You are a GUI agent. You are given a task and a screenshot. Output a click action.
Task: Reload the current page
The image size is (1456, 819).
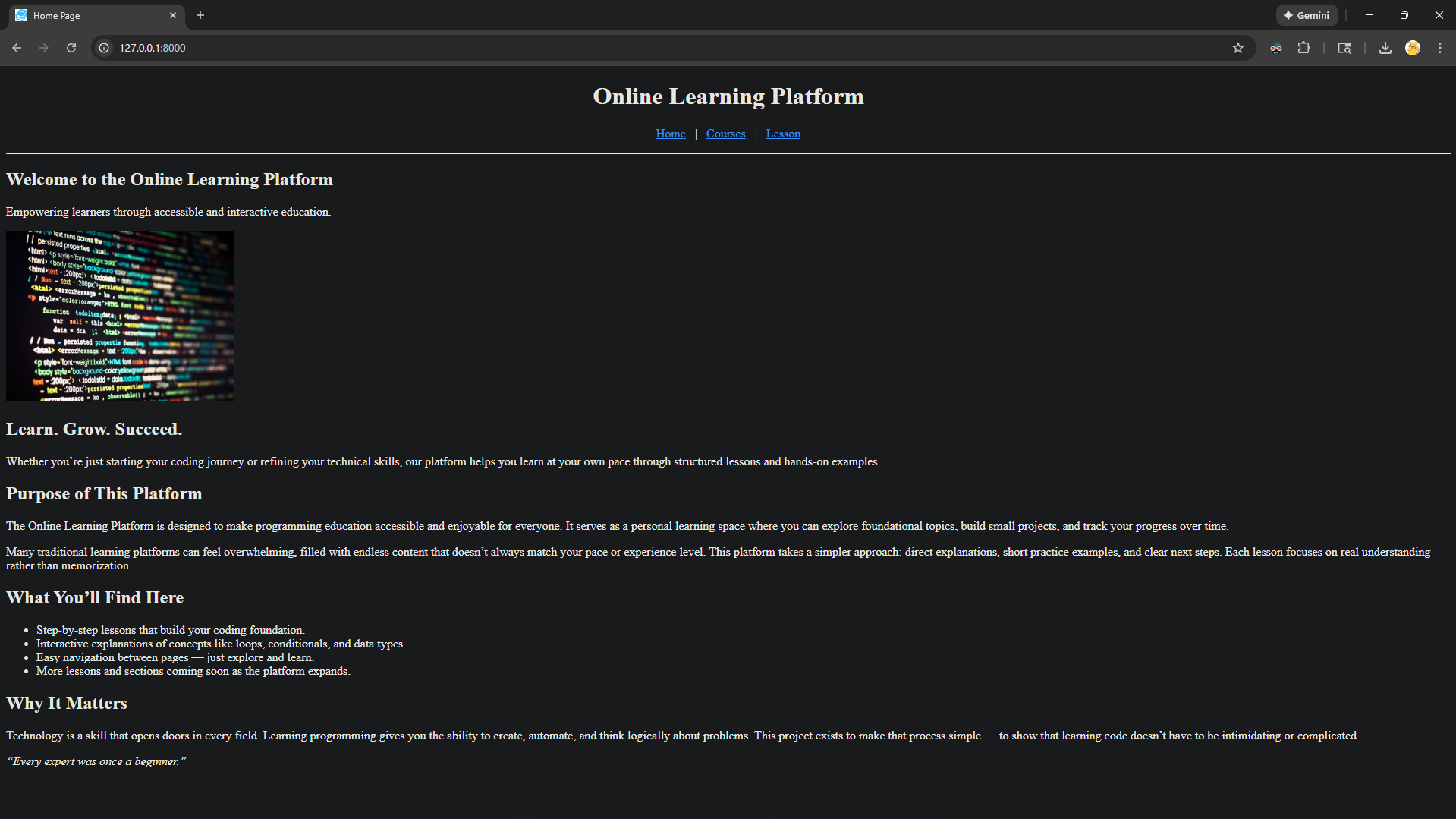(x=71, y=48)
